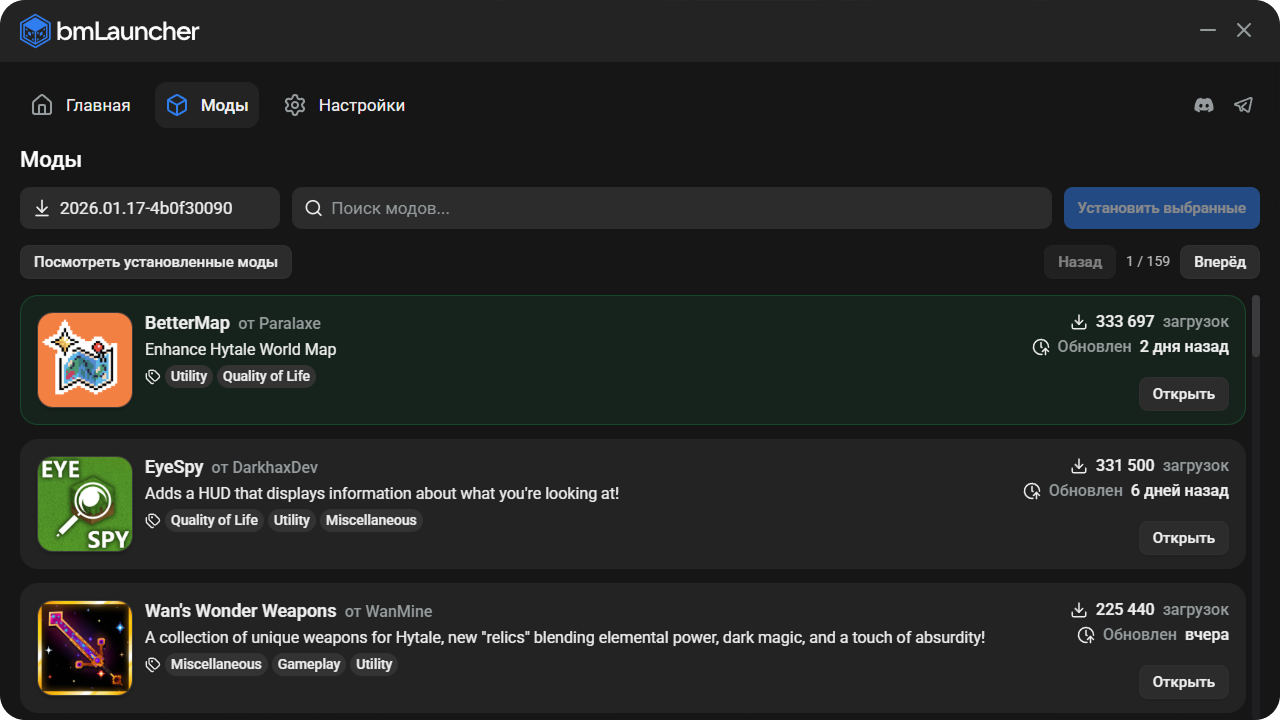Open the EyeSpy mod with Открыть

point(1183,538)
